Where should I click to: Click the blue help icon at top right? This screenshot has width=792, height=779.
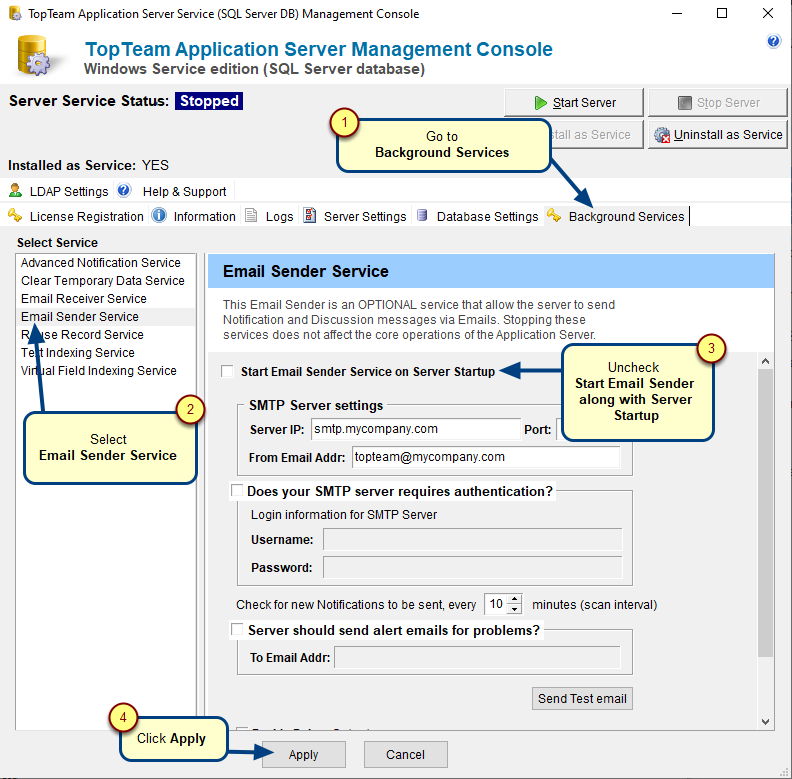pyautogui.click(x=773, y=41)
